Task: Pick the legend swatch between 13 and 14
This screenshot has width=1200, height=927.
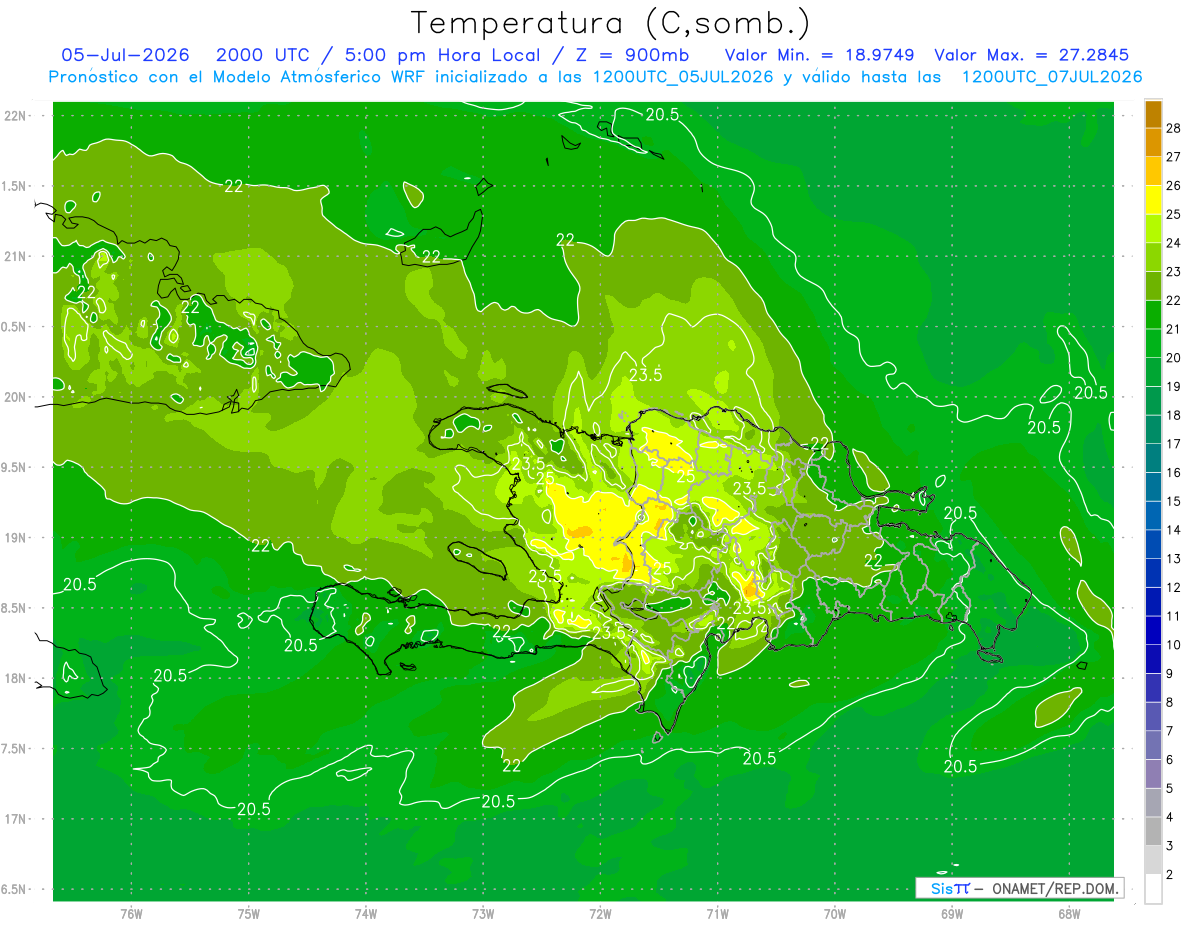Action: [x=1153, y=544]
